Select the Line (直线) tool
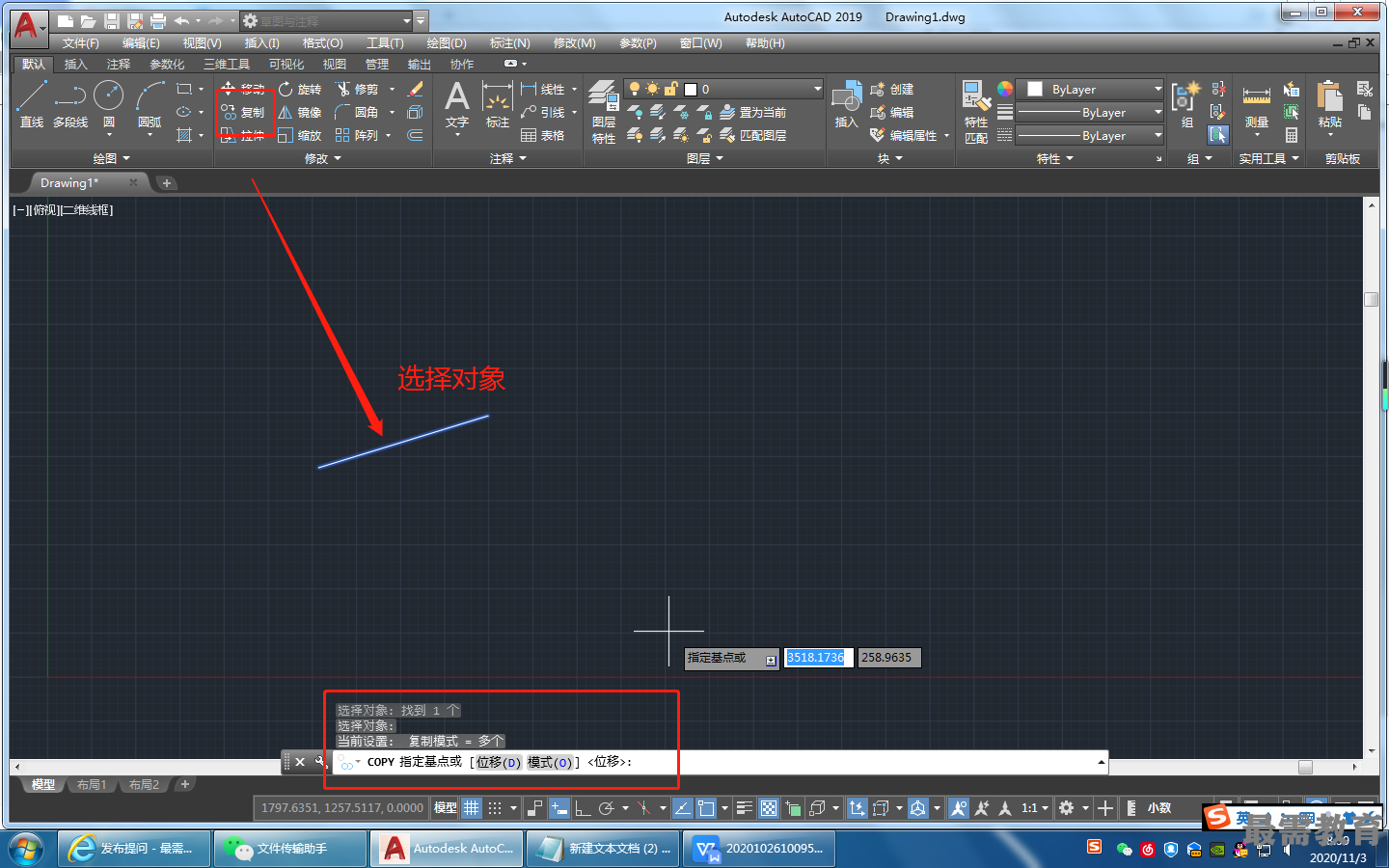The height and width of the screenshot is (868, 1389). click(x=32, y=104)
